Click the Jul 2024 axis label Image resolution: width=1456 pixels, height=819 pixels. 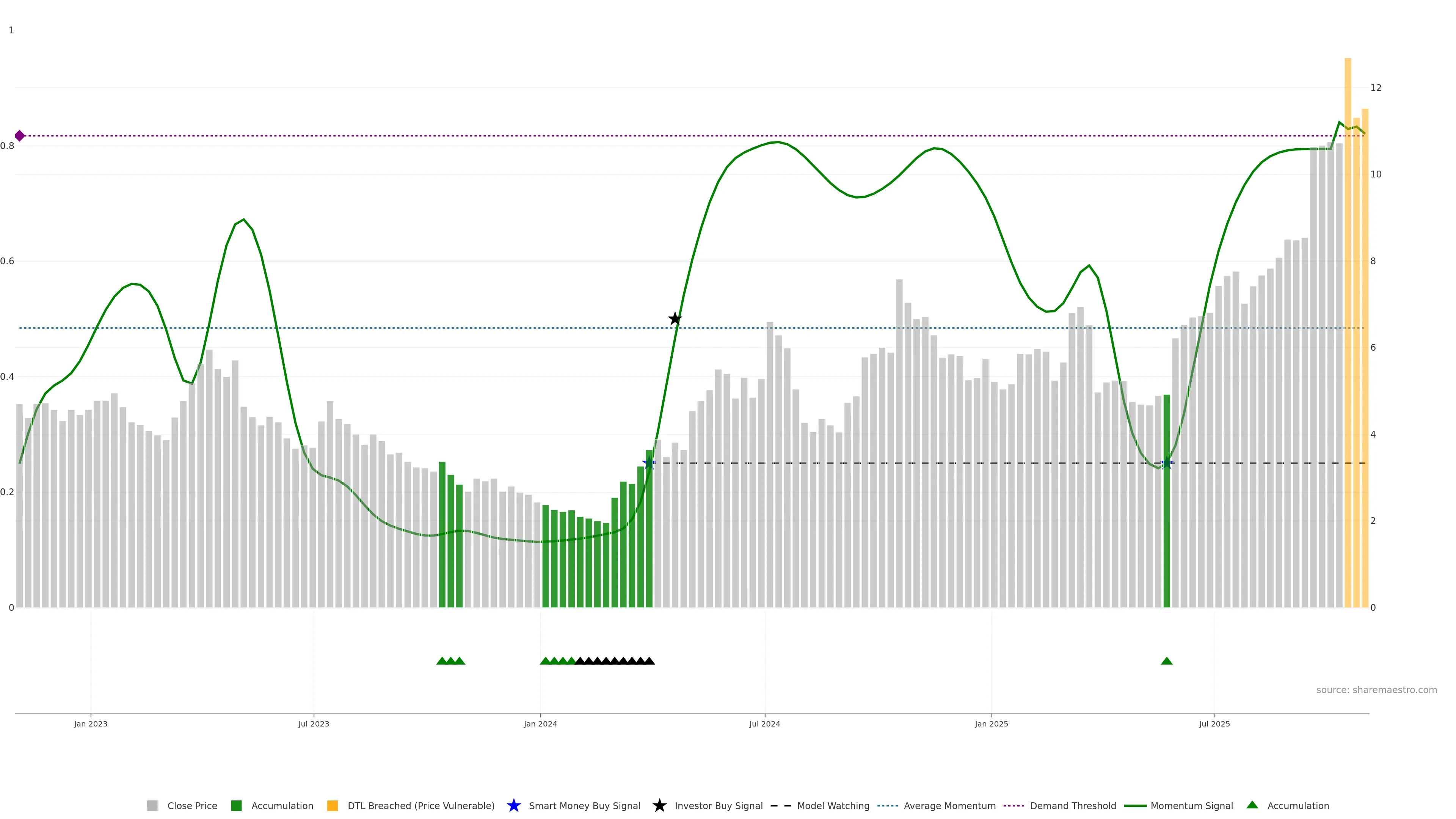764,723
